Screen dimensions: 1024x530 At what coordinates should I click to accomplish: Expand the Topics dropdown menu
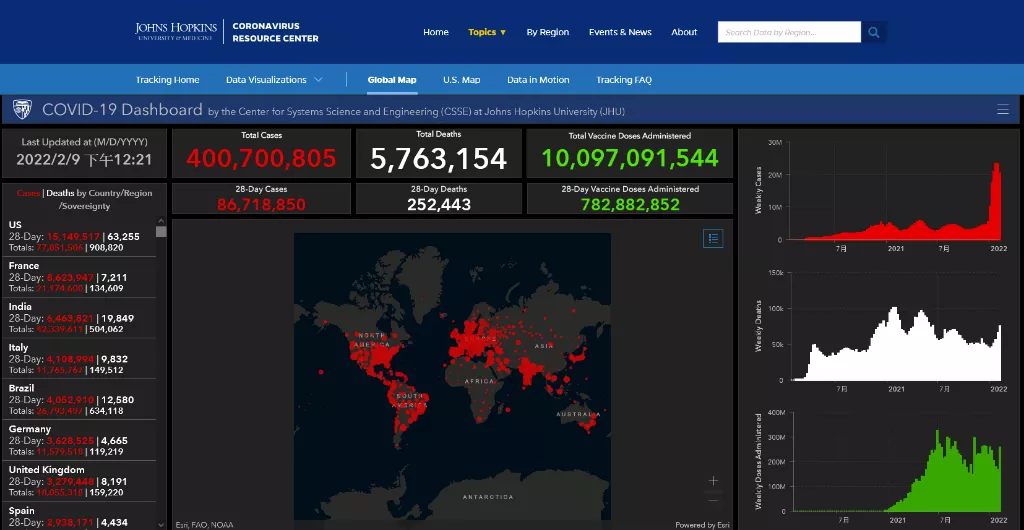[x=487, y=32]
